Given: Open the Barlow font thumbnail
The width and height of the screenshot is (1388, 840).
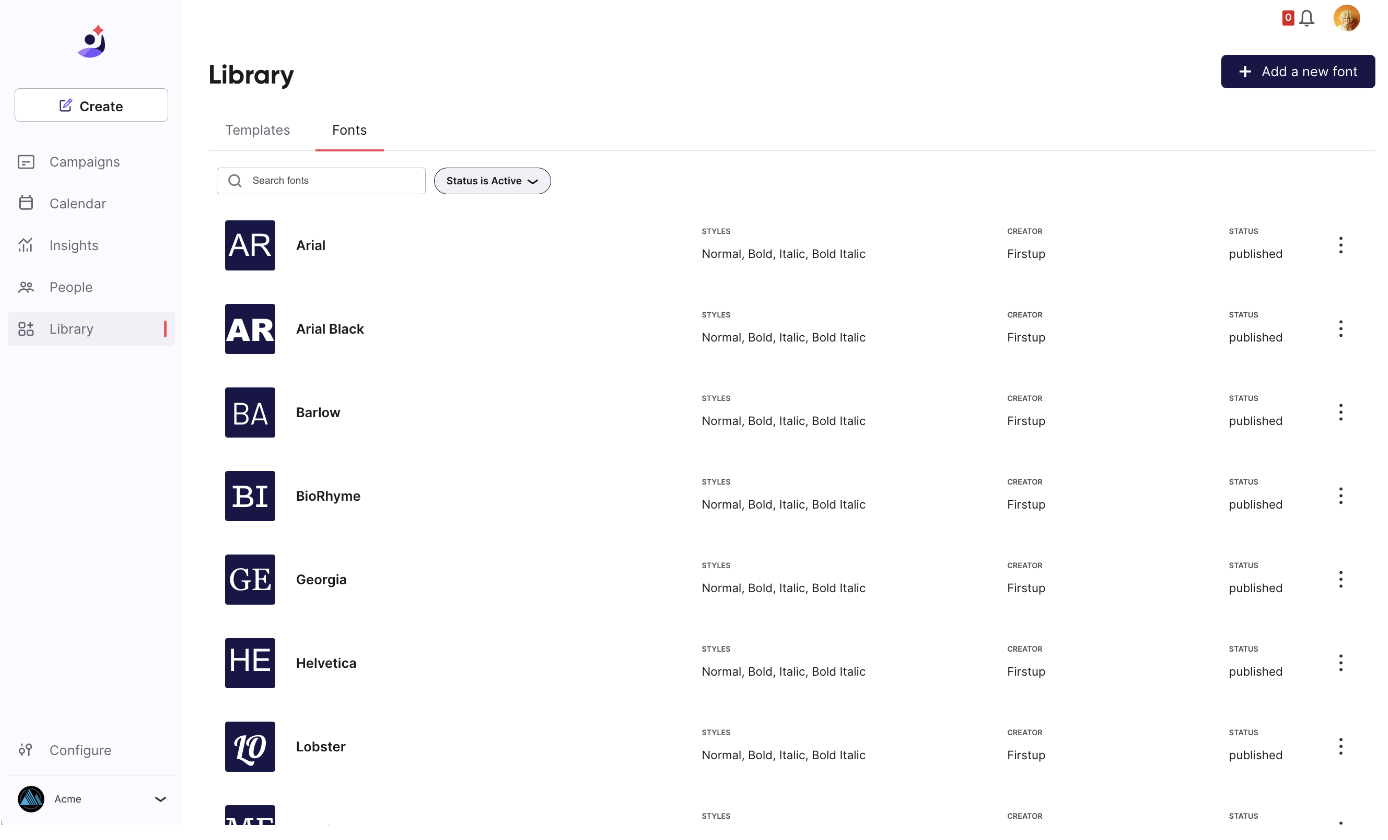Looking at the screenshot, I should (x=250, y=412).
